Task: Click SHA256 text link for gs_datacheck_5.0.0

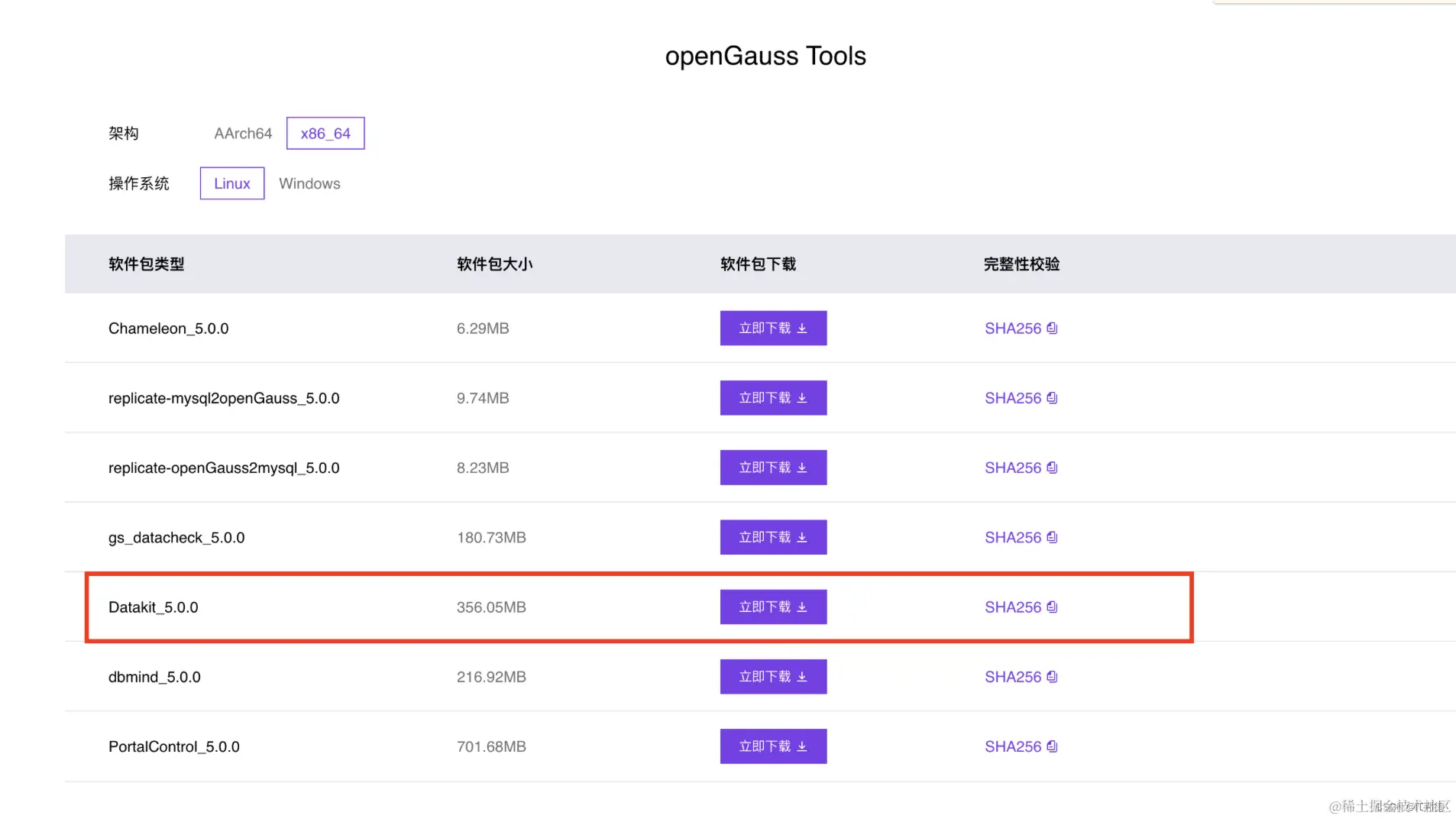Action: point(1013,537)
